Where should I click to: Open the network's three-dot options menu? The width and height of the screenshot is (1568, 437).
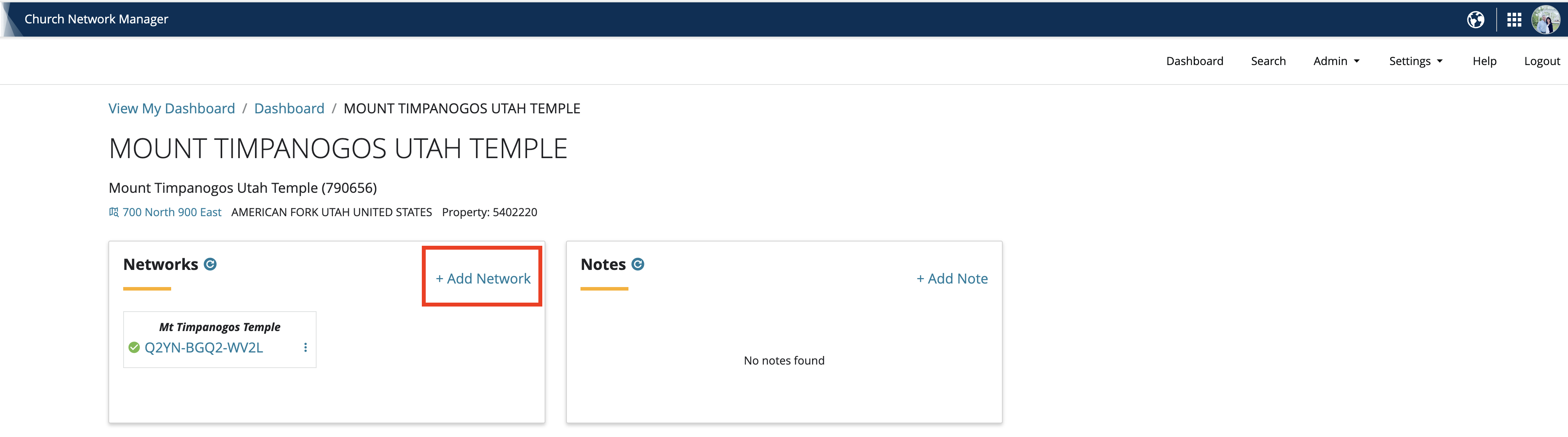click(x=306, y=348)
